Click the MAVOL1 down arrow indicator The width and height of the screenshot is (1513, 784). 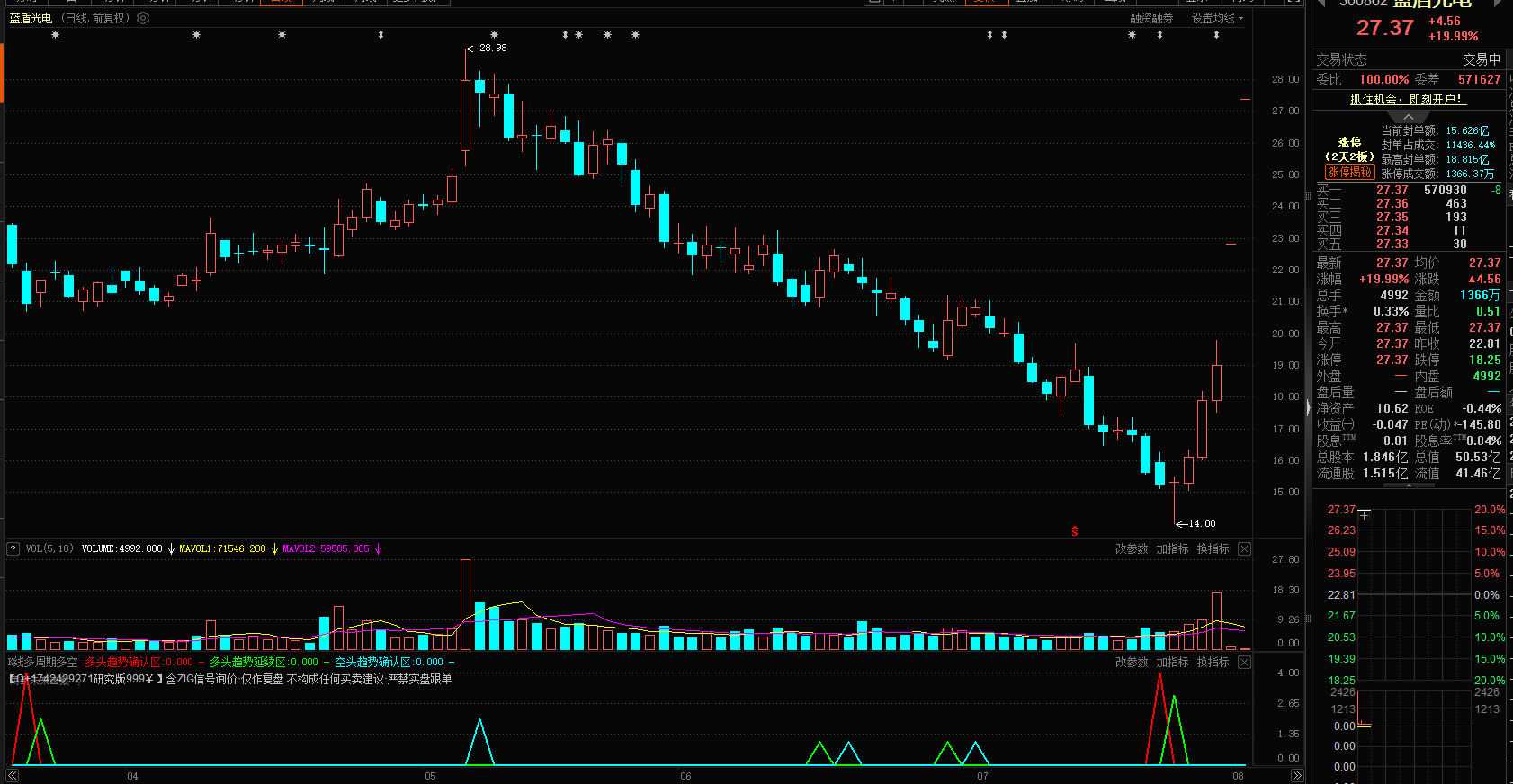(274, 548)
